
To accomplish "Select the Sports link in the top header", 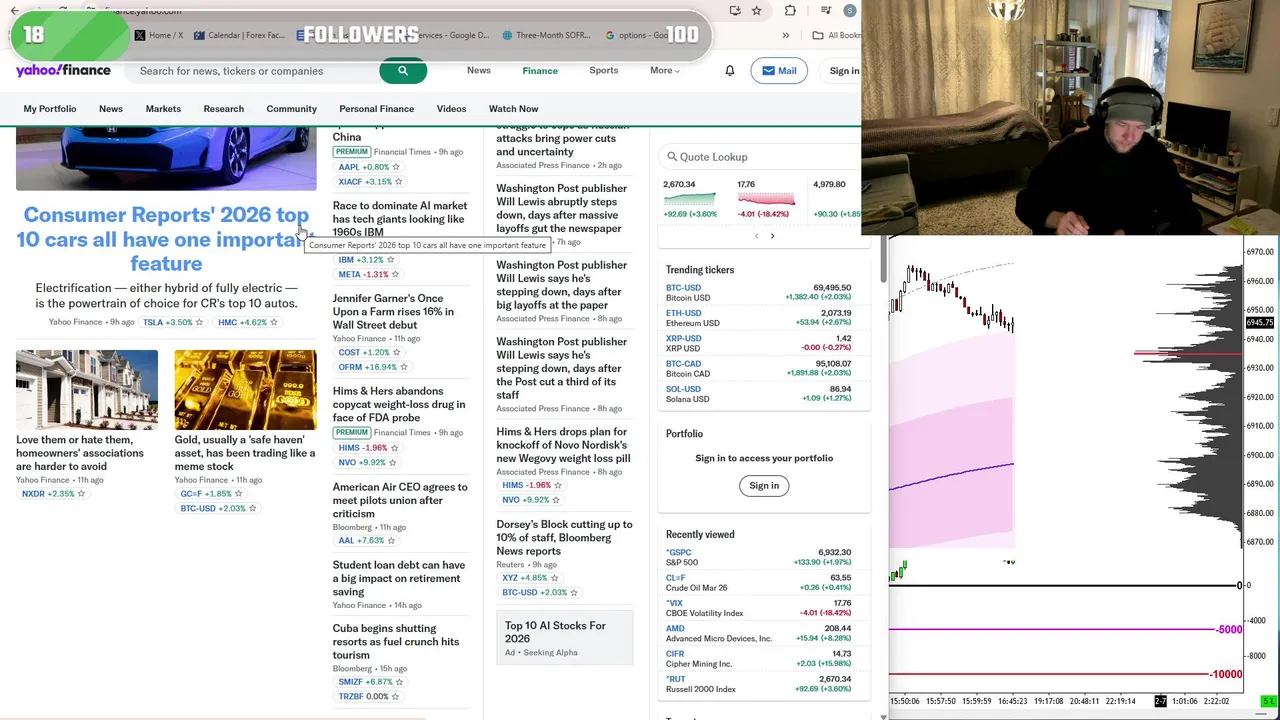I will 603,71.
